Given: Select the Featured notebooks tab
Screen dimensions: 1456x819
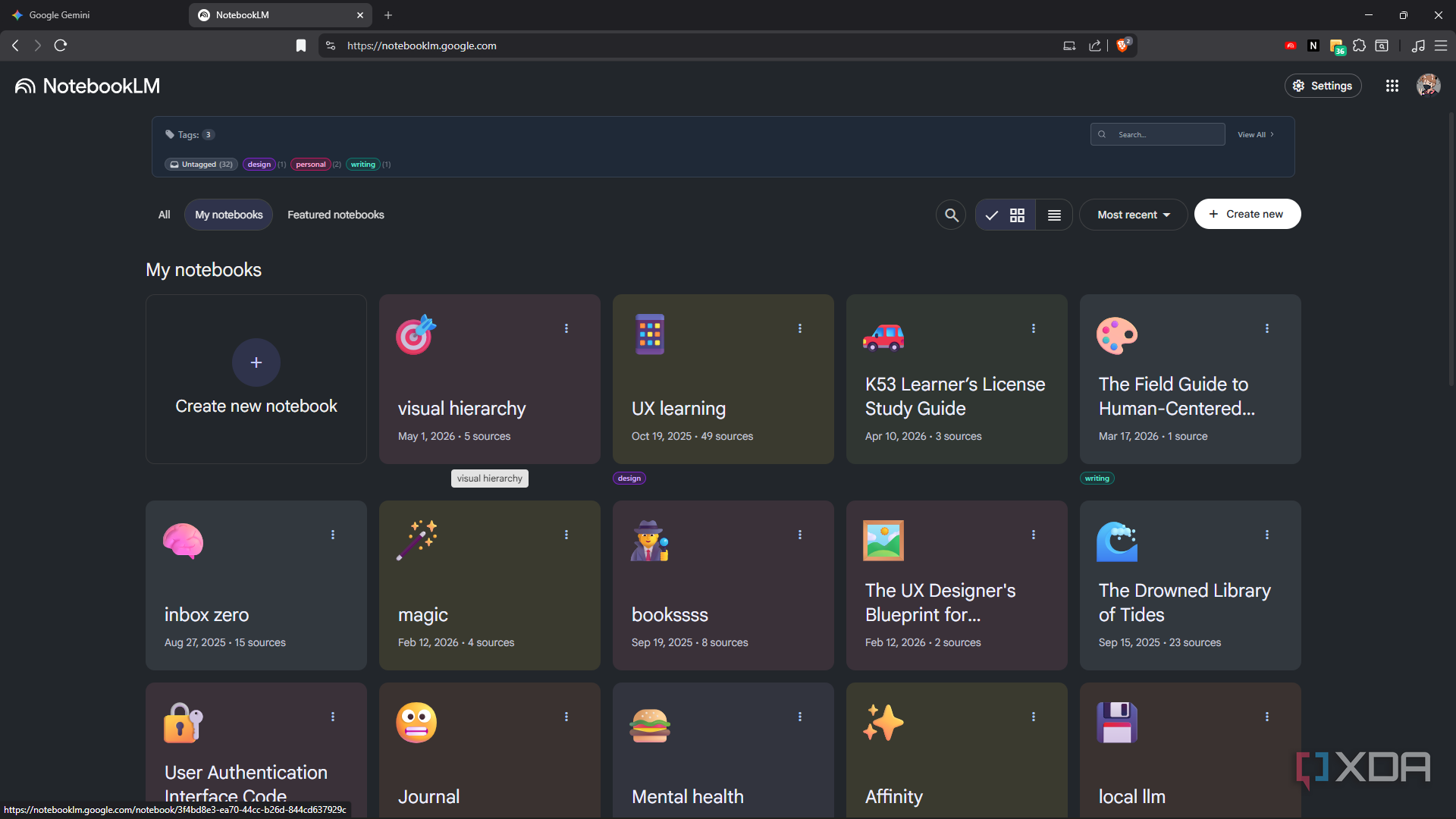Looking at the screenshot, I should click(335, 215).
